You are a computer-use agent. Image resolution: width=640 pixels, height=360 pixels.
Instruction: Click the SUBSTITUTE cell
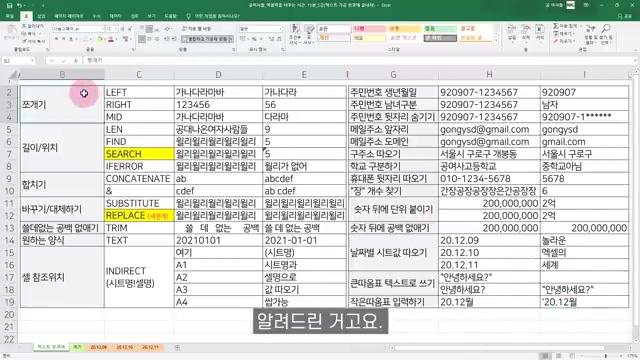pos(139,203)
